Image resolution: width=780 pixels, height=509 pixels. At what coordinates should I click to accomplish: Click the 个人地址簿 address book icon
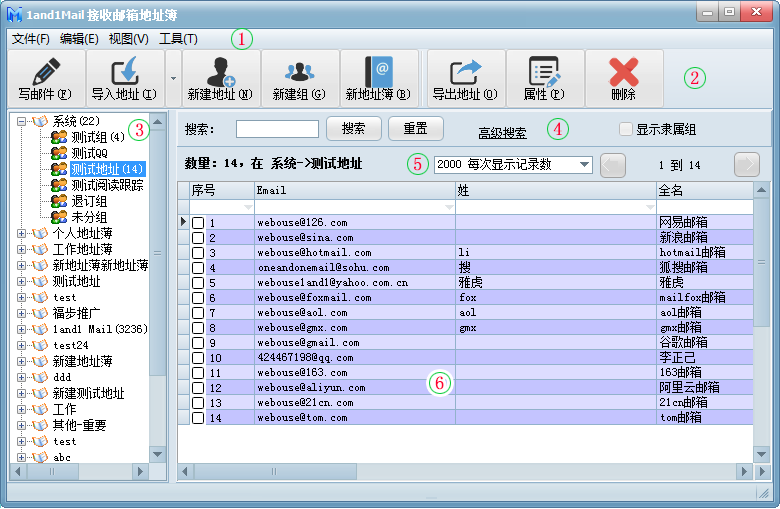(x=40, y=233)
